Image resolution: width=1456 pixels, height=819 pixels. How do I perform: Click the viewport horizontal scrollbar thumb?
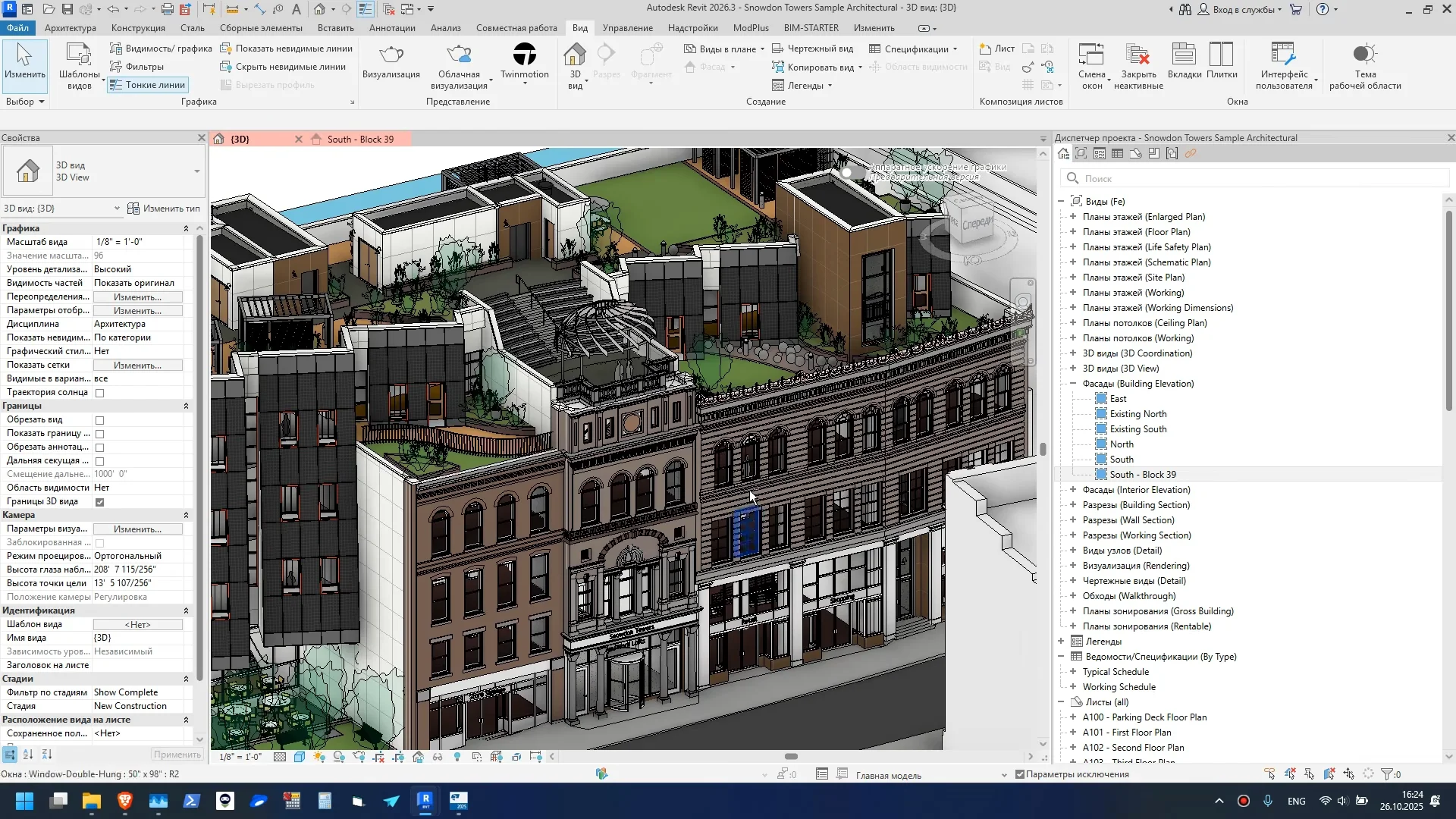point(791,757)
